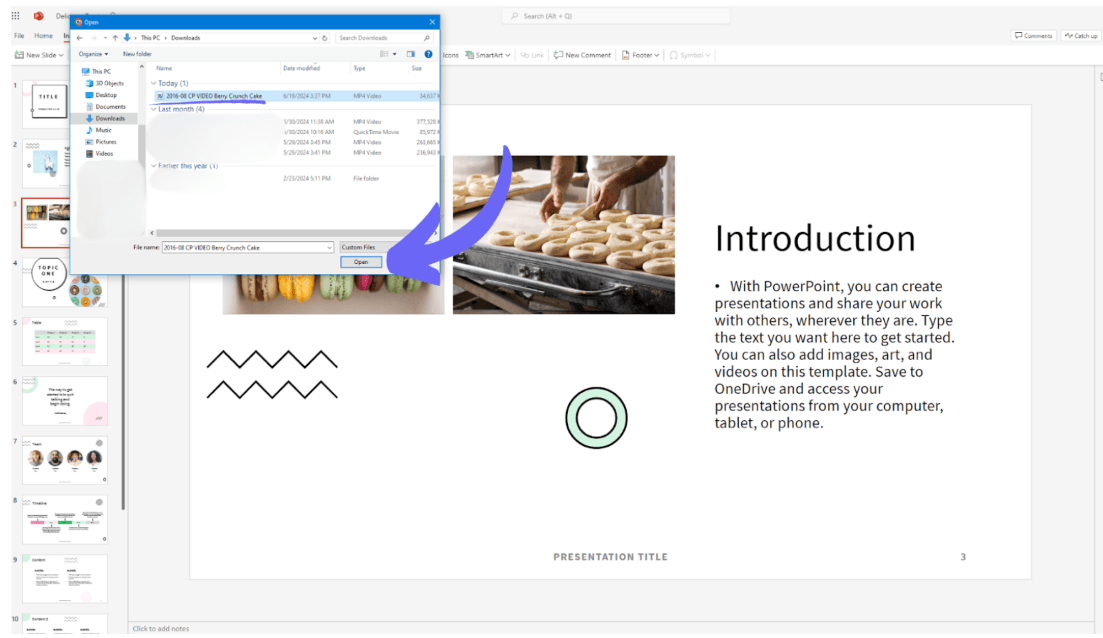
Task: Toggle the preview pane icon in dialog
Action: (411, 54)
